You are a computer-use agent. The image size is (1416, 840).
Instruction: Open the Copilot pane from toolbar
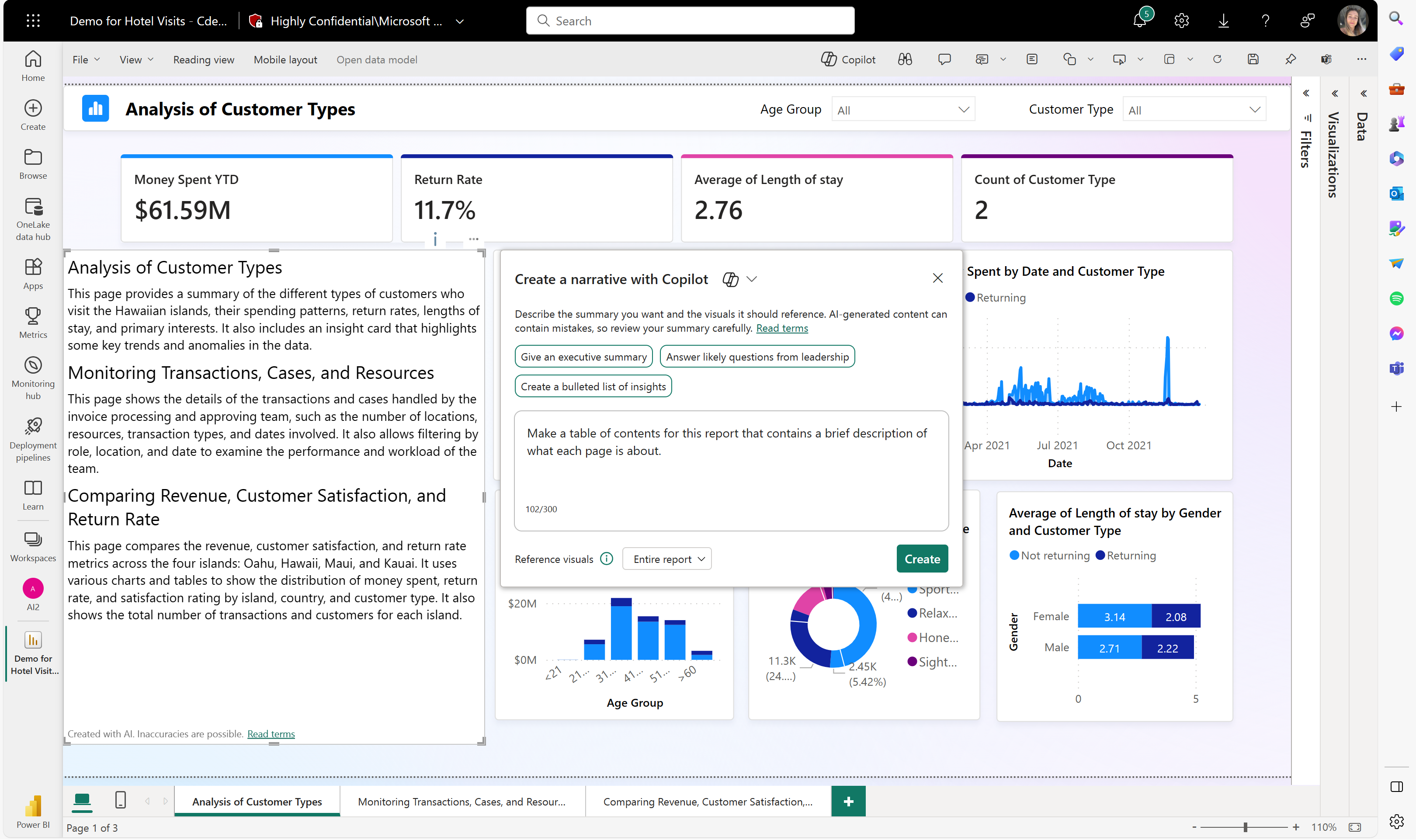(x=848, y=59)
